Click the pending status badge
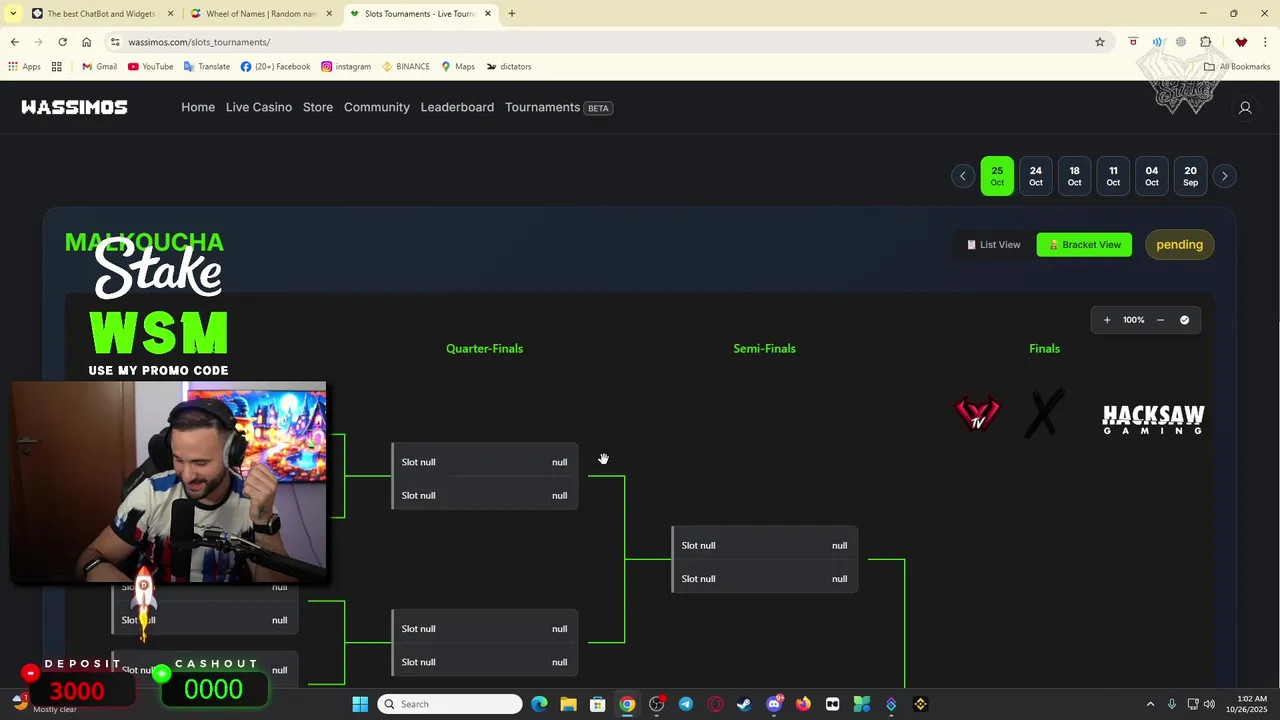Screen dimensions: 1280x720 click(x=1179, y=245)
